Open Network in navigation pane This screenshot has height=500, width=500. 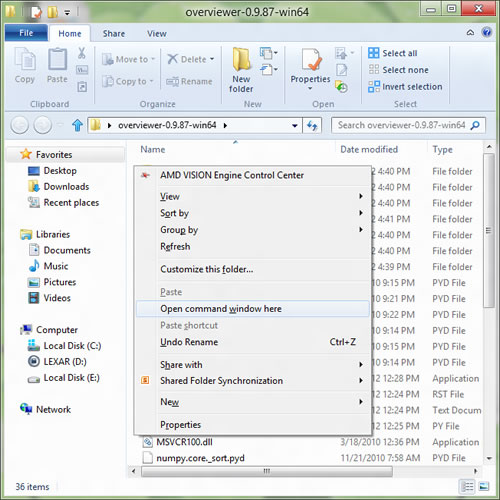tap(45, 409)
